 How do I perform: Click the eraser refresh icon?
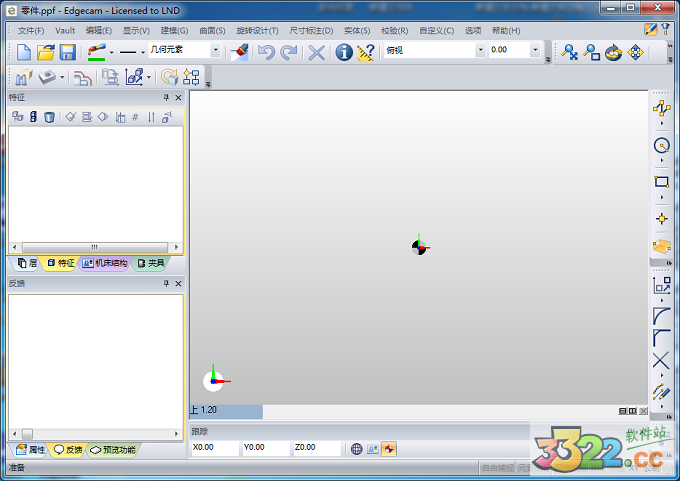click(239, 52)
